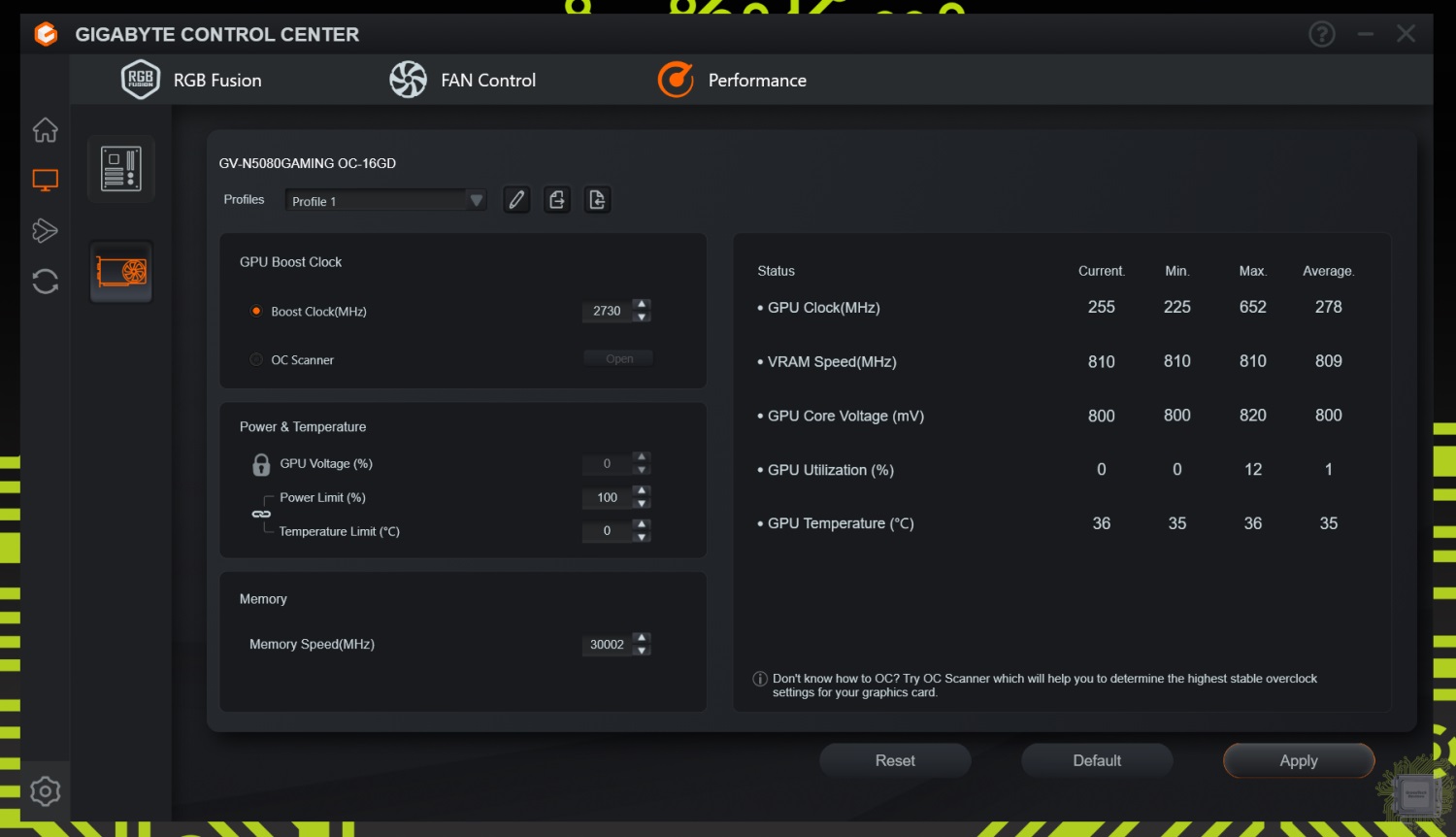Open the FAN Control tab
This screenshot has height=837, width=1456.
click(462, 81)
